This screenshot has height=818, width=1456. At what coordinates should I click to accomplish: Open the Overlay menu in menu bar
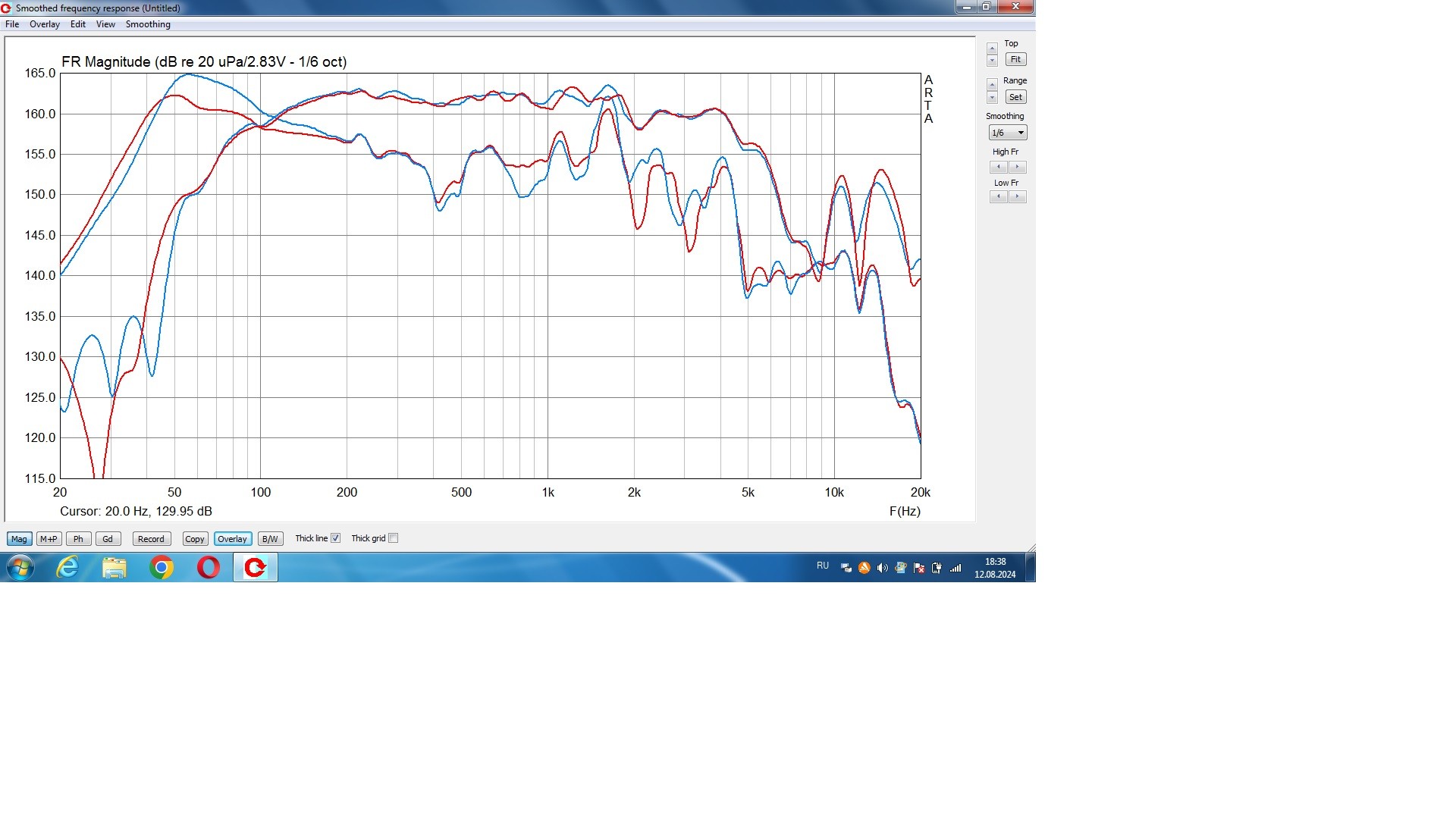coord(45,24)
